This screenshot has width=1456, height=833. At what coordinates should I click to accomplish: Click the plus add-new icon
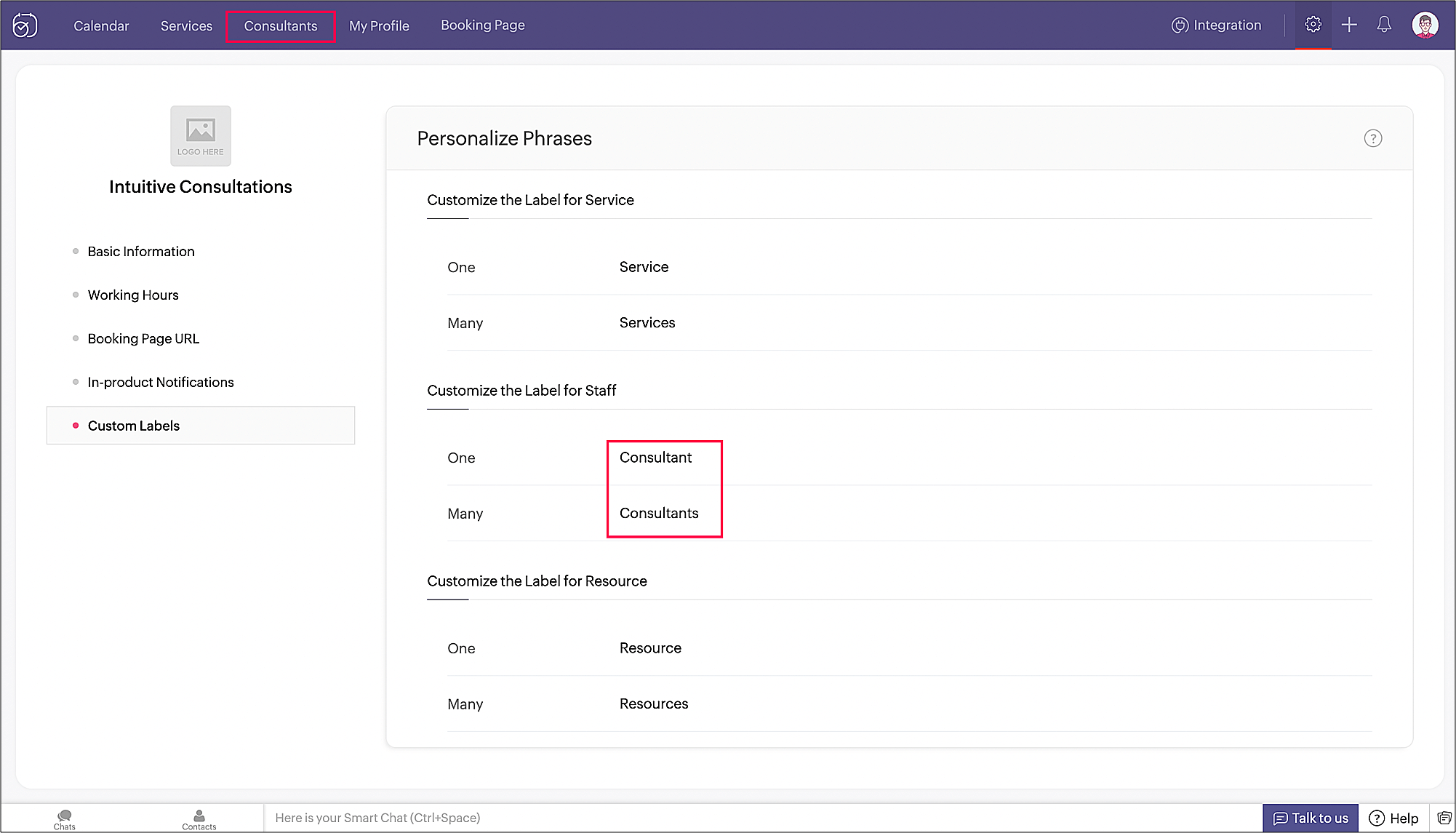pos(1349,25)
